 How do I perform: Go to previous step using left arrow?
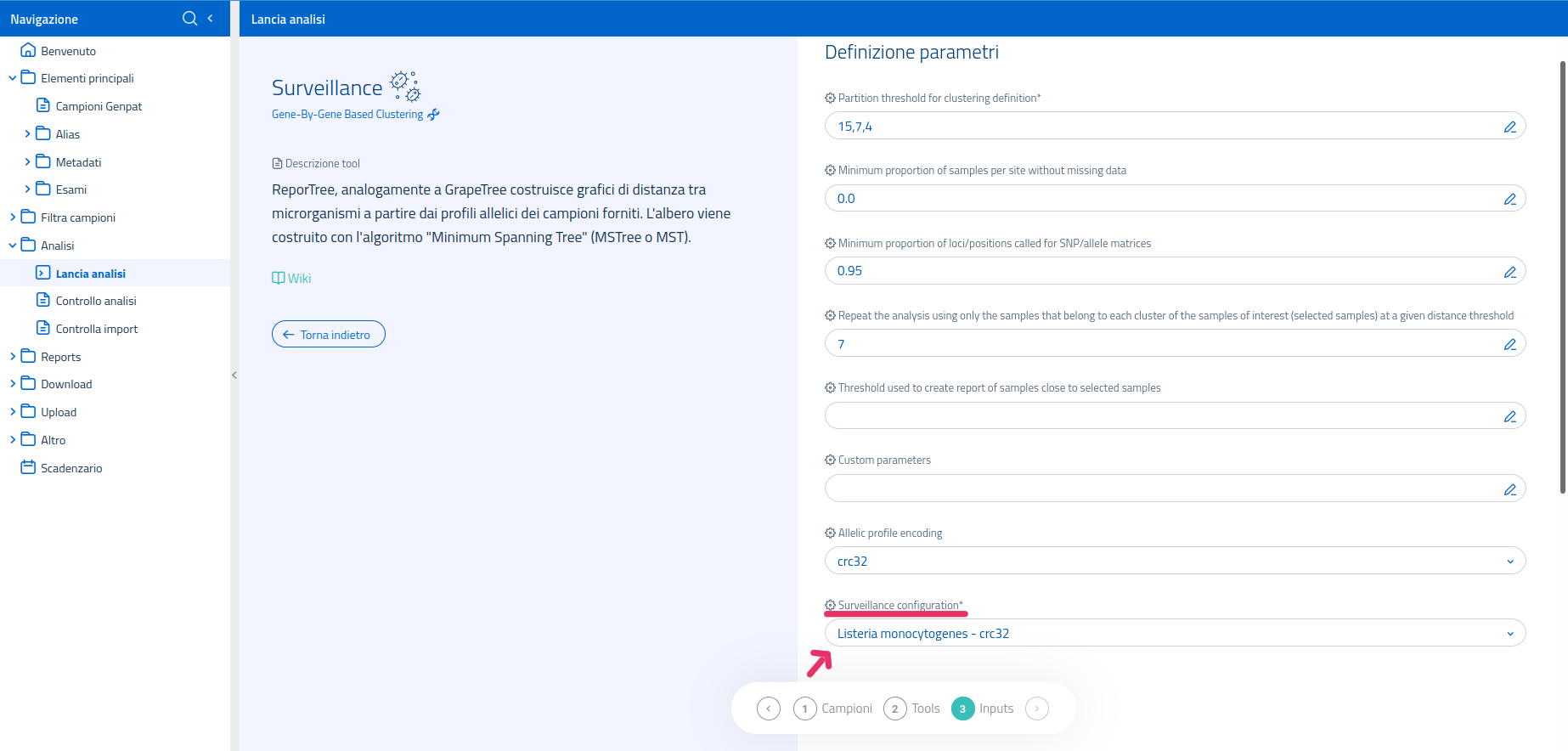coord(768,709)
